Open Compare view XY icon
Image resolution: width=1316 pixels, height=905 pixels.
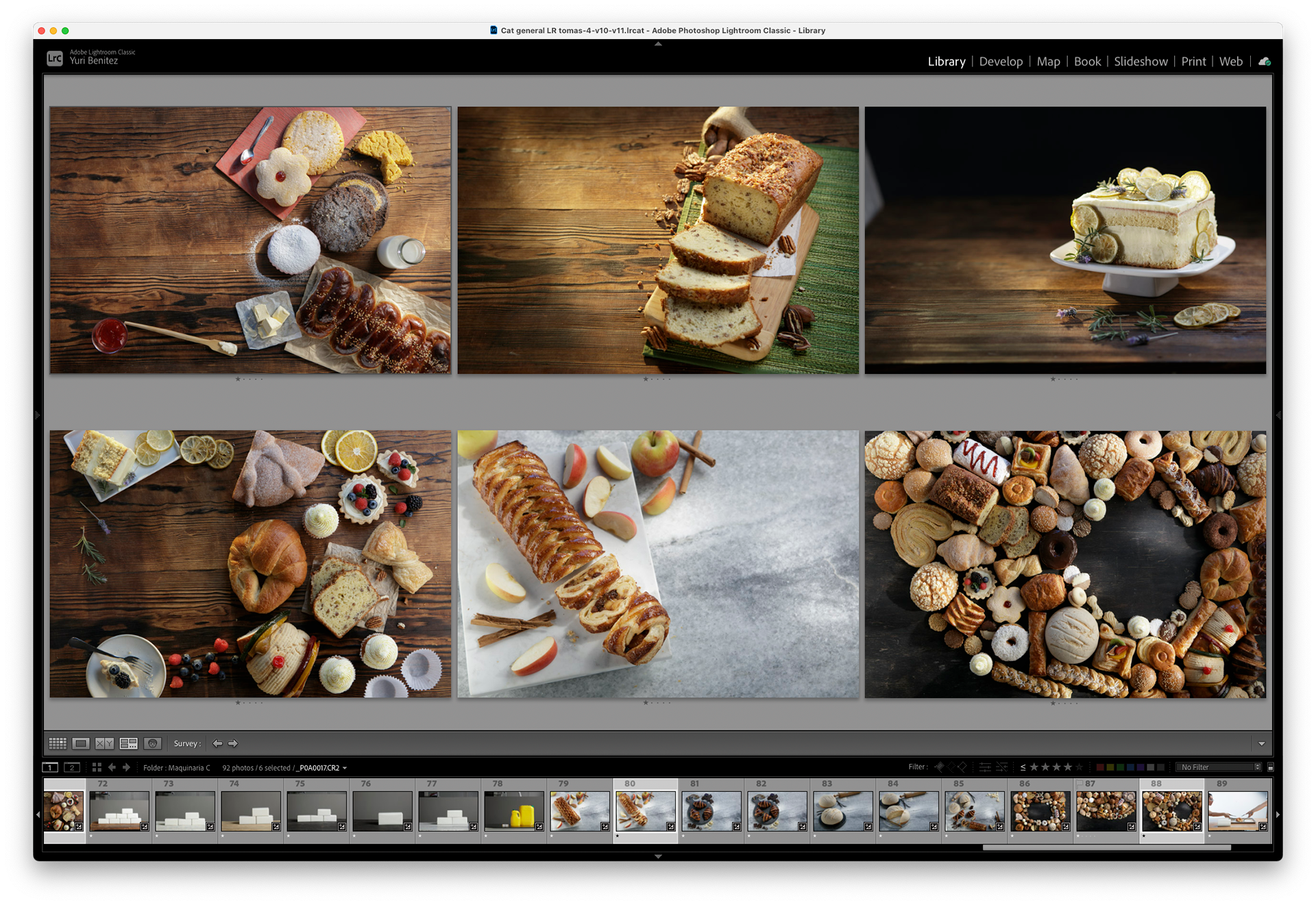click(104, 743)
